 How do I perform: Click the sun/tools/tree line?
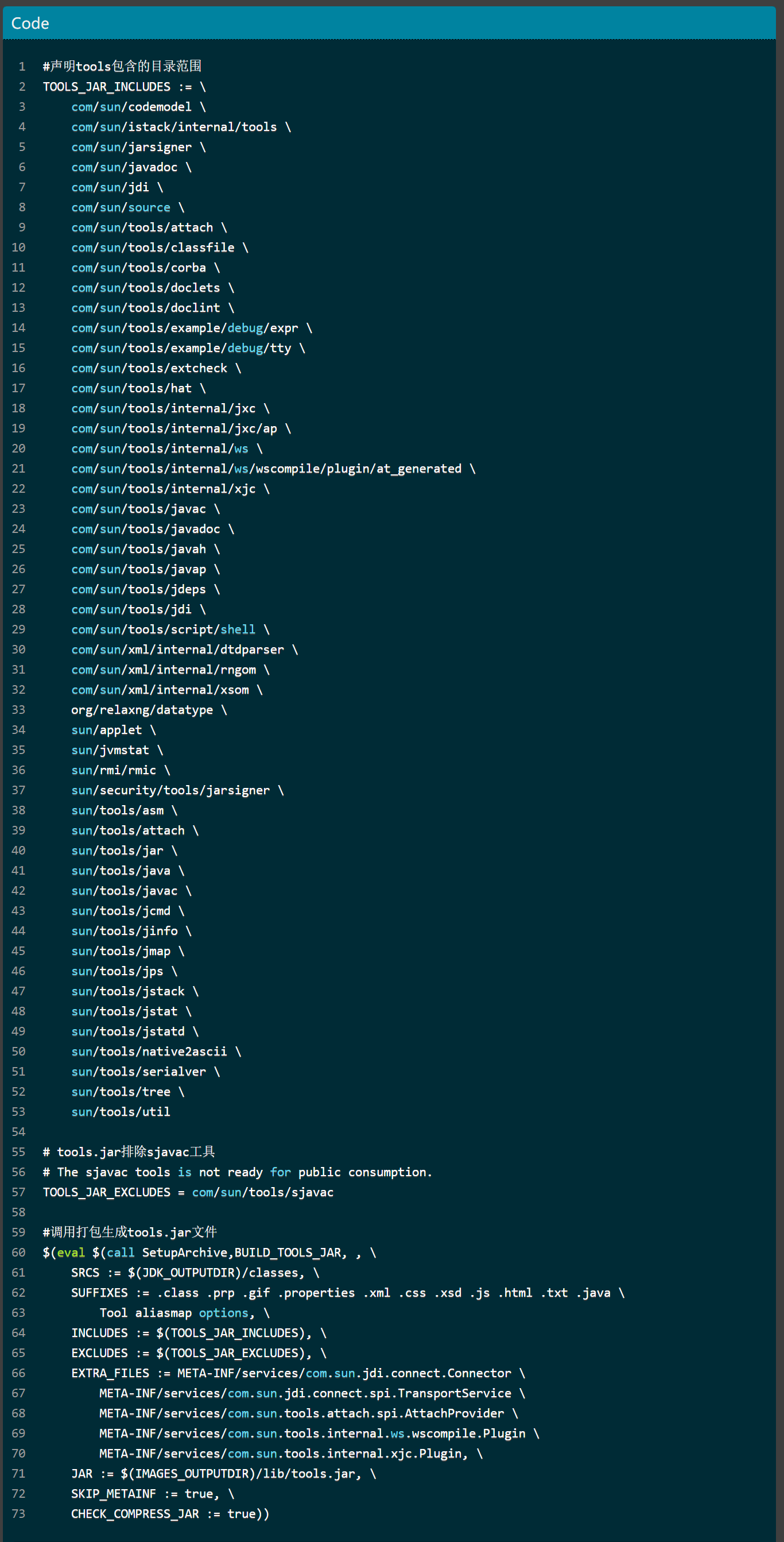(x=128, y=1092)
